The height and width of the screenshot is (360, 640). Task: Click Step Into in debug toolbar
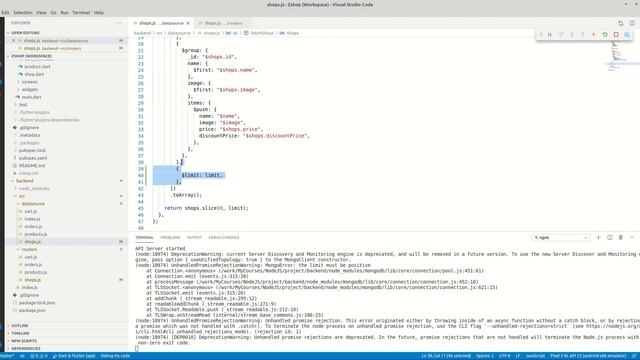click(x=571, y=35)
